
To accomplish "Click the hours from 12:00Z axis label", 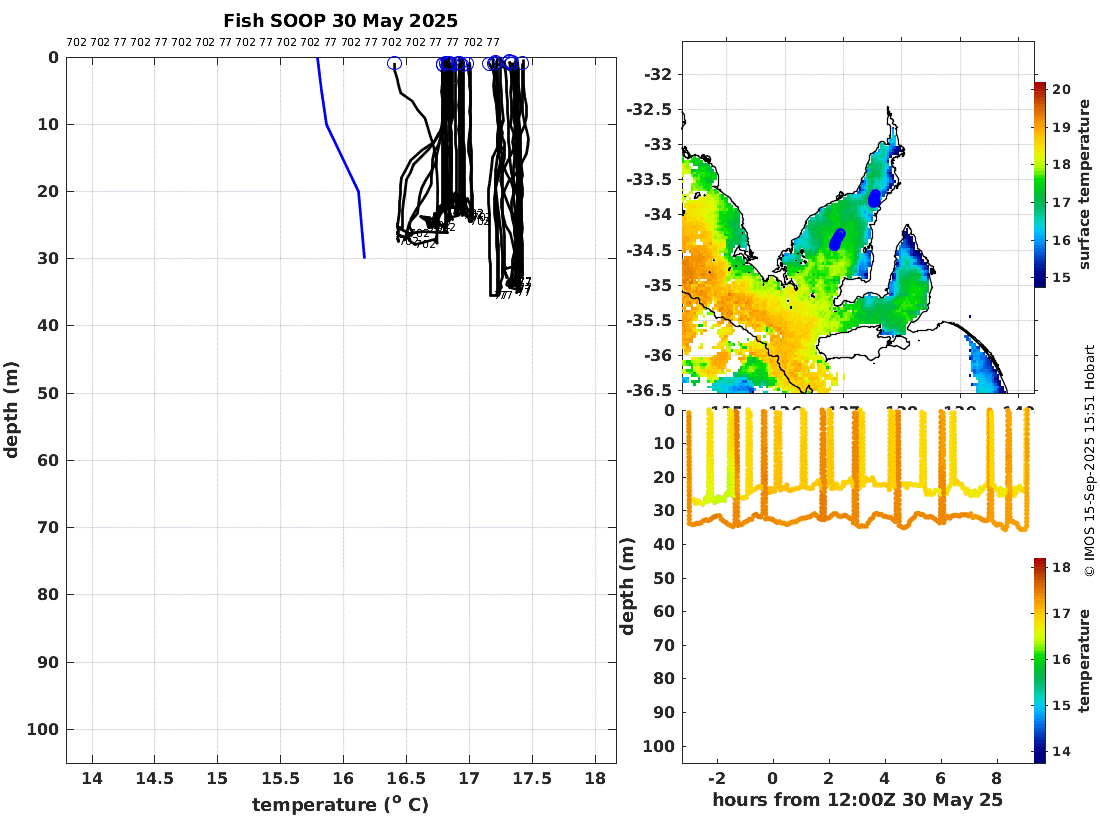I will tap(857, 799).
